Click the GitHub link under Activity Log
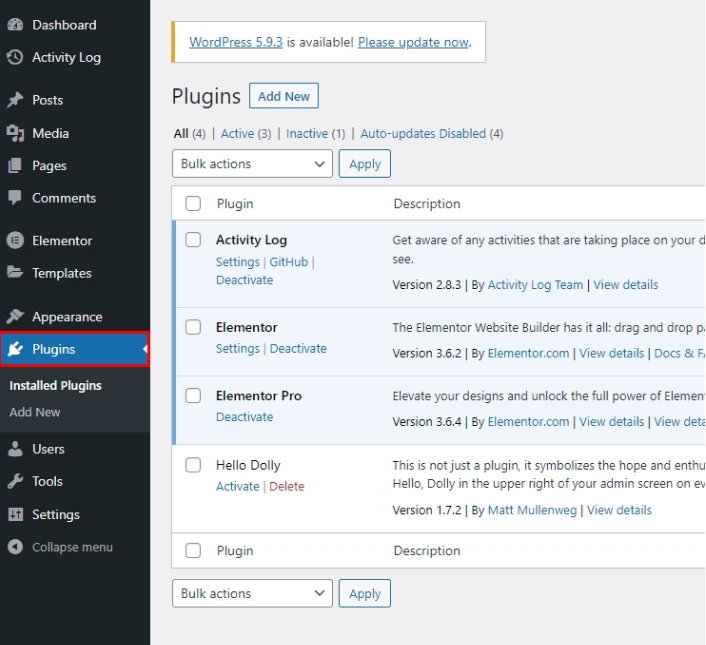706x645 pixels. click(x=289, y=262)
